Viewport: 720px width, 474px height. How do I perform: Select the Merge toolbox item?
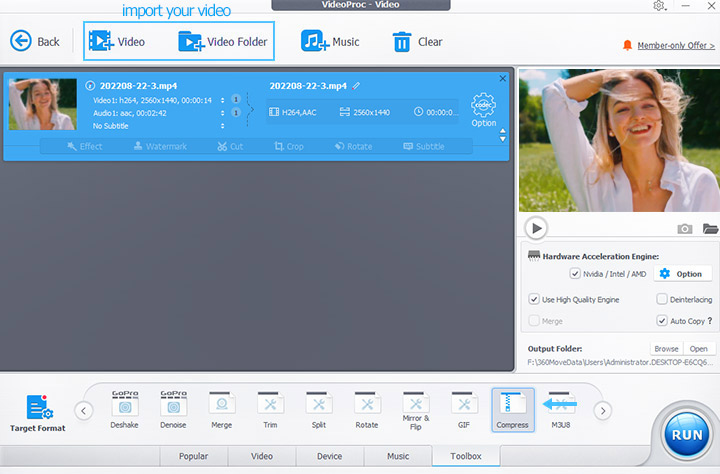[x=222, y=410]
